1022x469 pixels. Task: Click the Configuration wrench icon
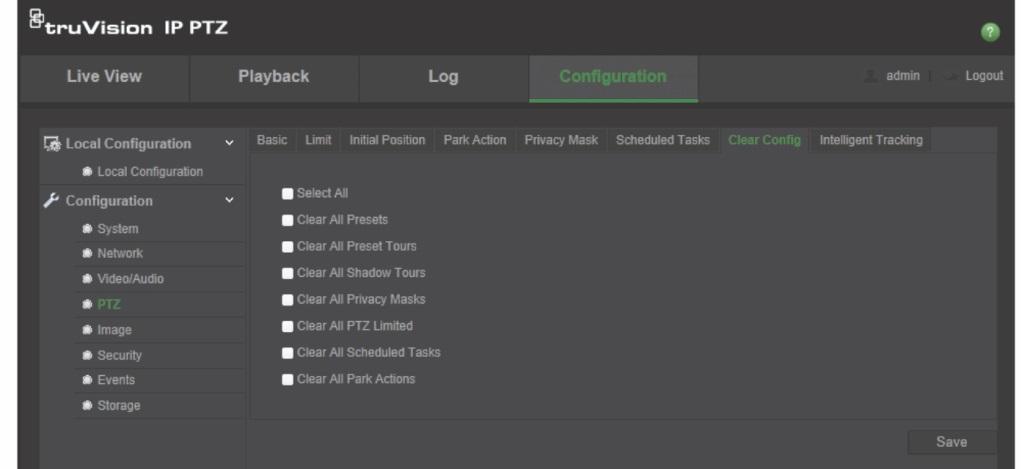(51, 201)
